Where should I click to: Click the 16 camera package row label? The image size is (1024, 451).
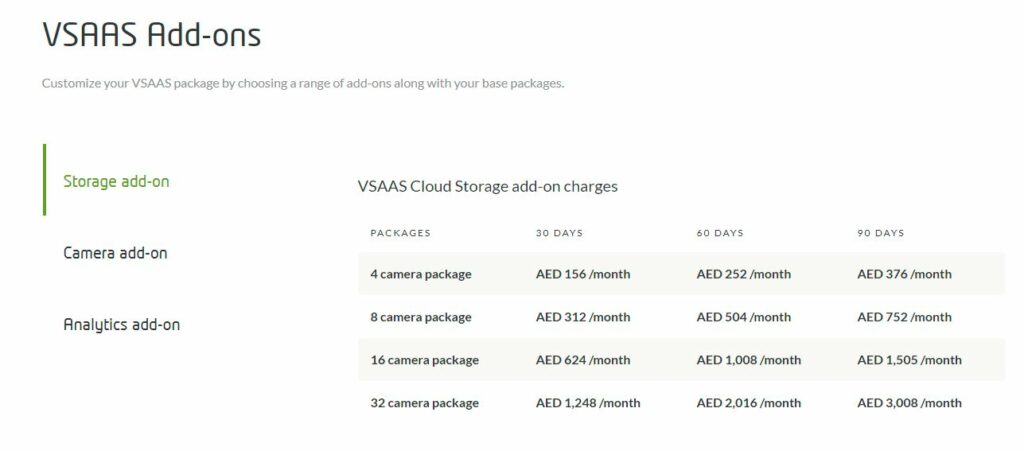(424, 360)
